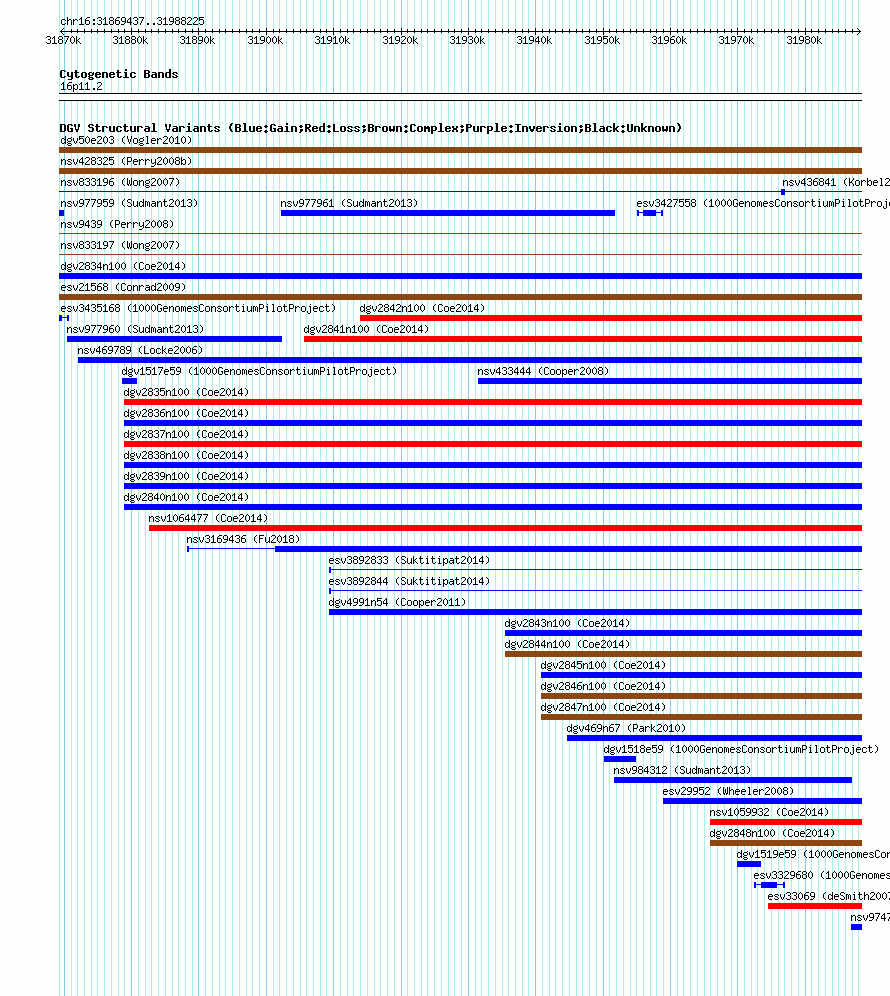
Task: Click the 31980k ruler position
Action: [x=804, y=40]
